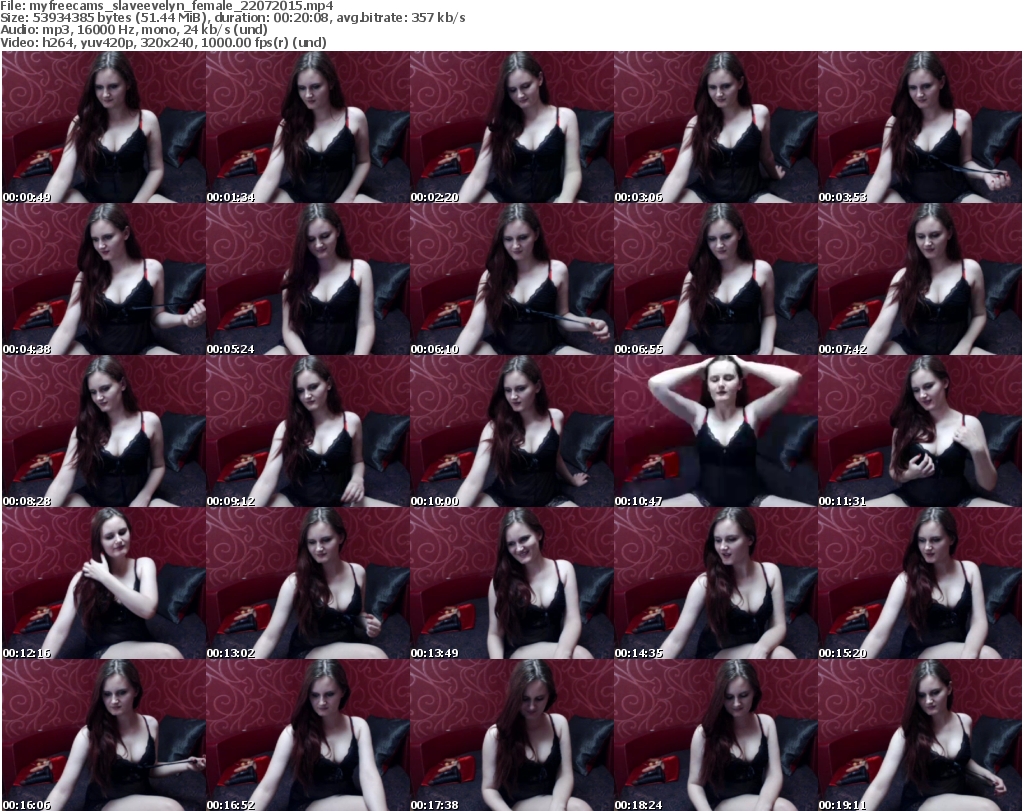Click the thumbnail frame stamped 00:03:06
The width and height of the screenshot is (1024, 811).
coord(716,127)
